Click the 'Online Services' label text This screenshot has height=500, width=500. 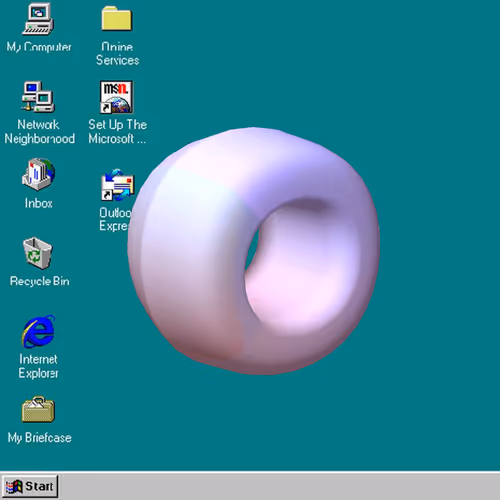pos(117,53)
